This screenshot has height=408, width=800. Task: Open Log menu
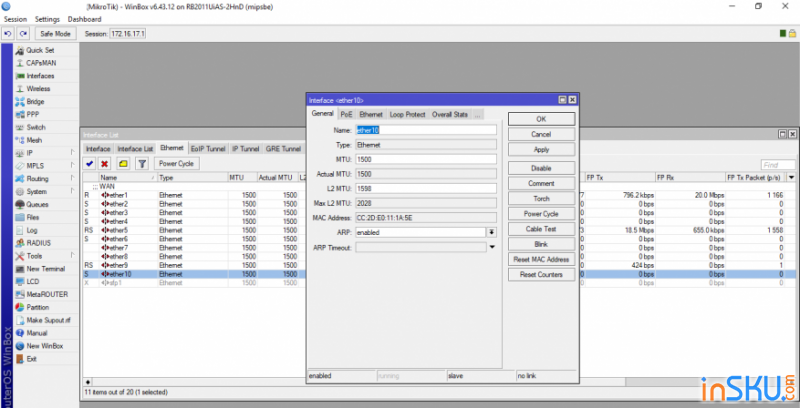32,230
